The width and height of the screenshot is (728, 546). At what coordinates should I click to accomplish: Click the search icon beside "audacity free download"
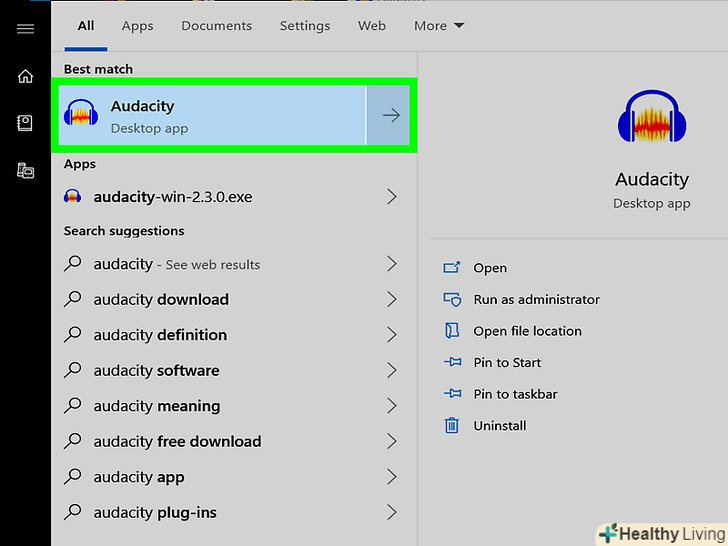[x=72, y=441]
